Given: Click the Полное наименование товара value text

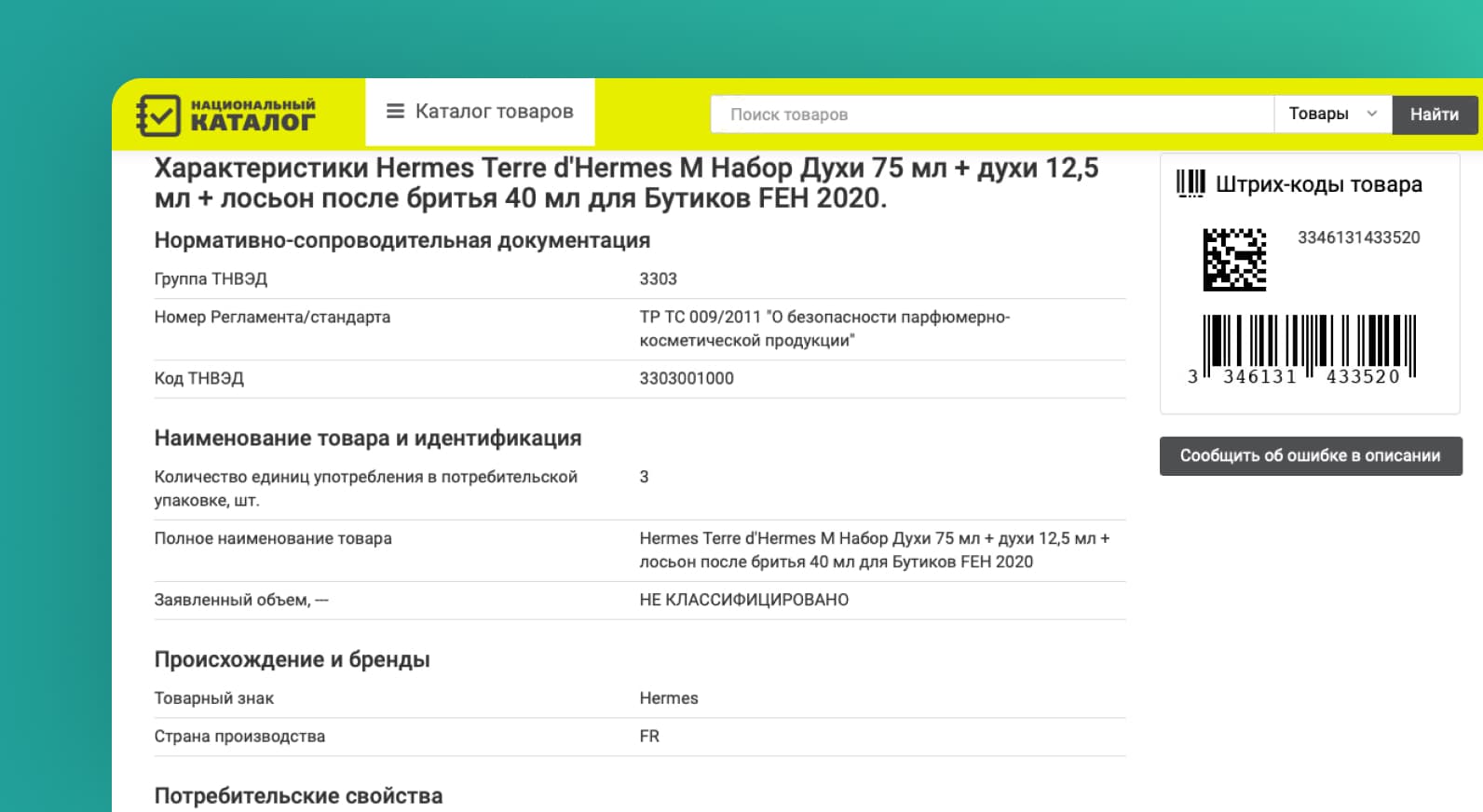Looking at the screenshot, I should click(x=874, y=550).
